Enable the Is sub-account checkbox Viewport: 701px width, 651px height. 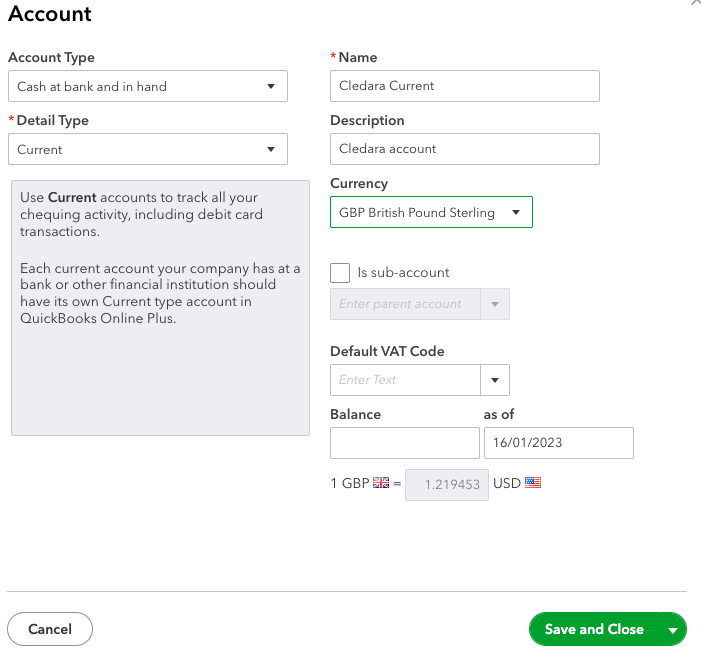[x=340, y=273]
